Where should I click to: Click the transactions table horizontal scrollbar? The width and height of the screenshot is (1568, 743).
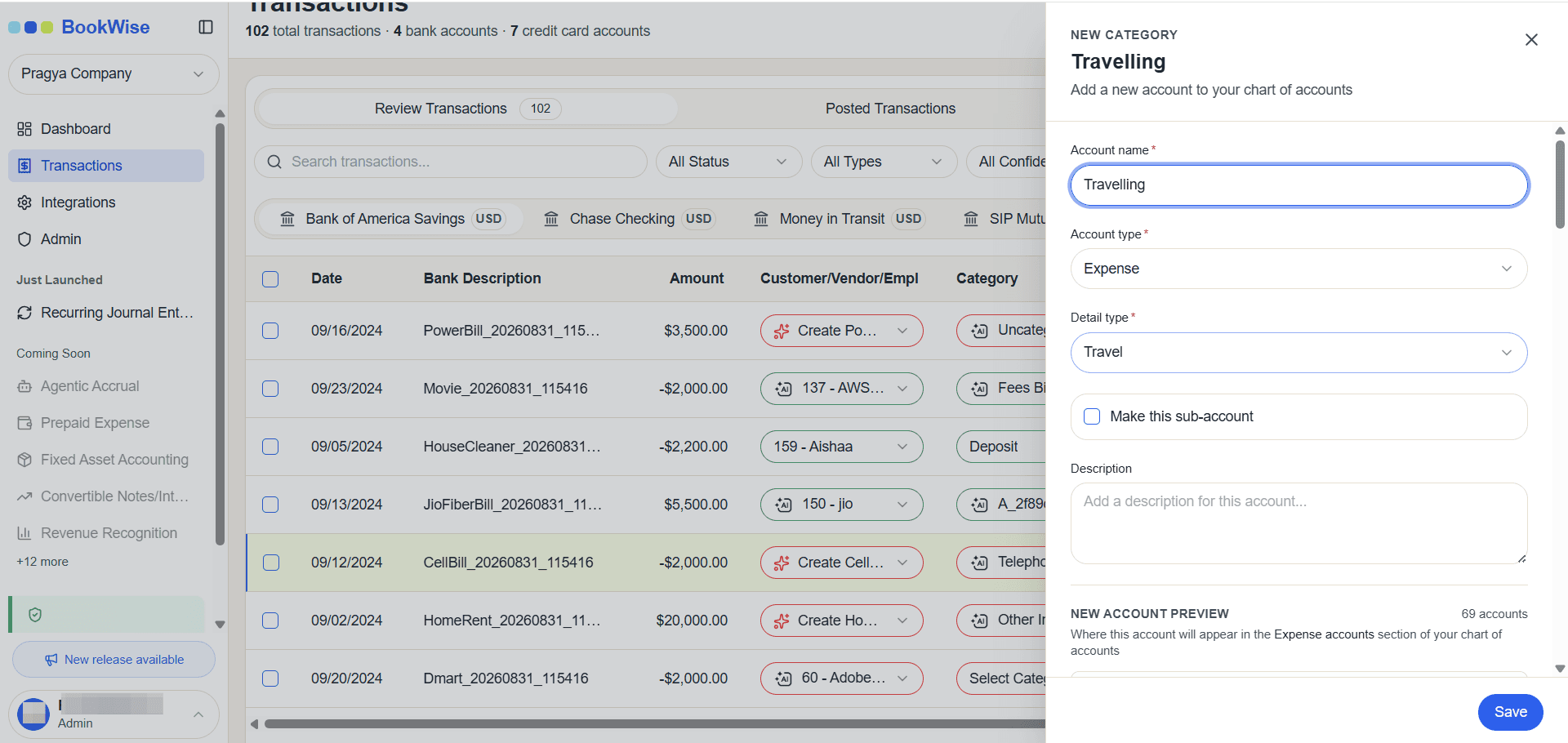[653, 723]
